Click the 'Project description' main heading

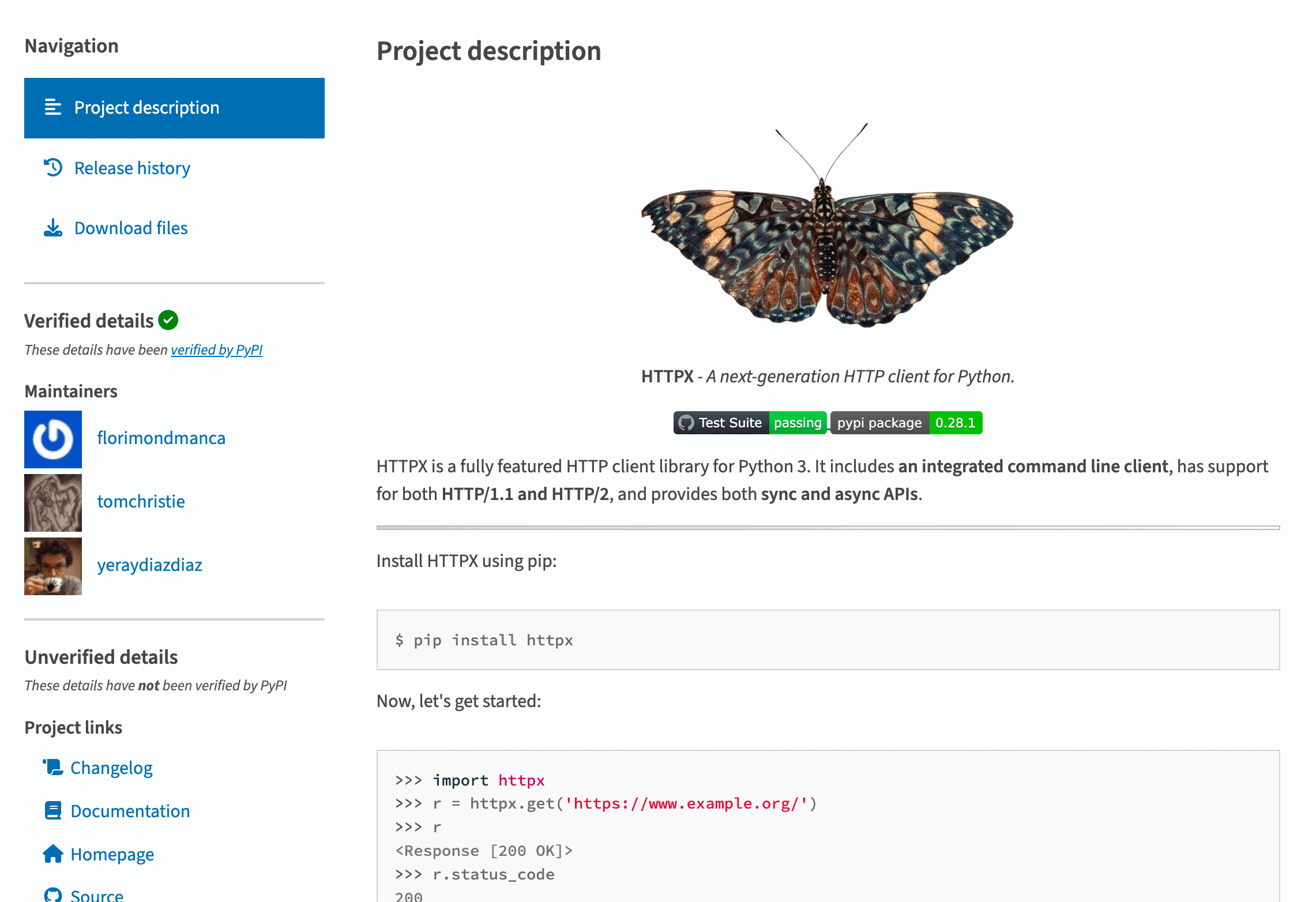click(489, 51)
